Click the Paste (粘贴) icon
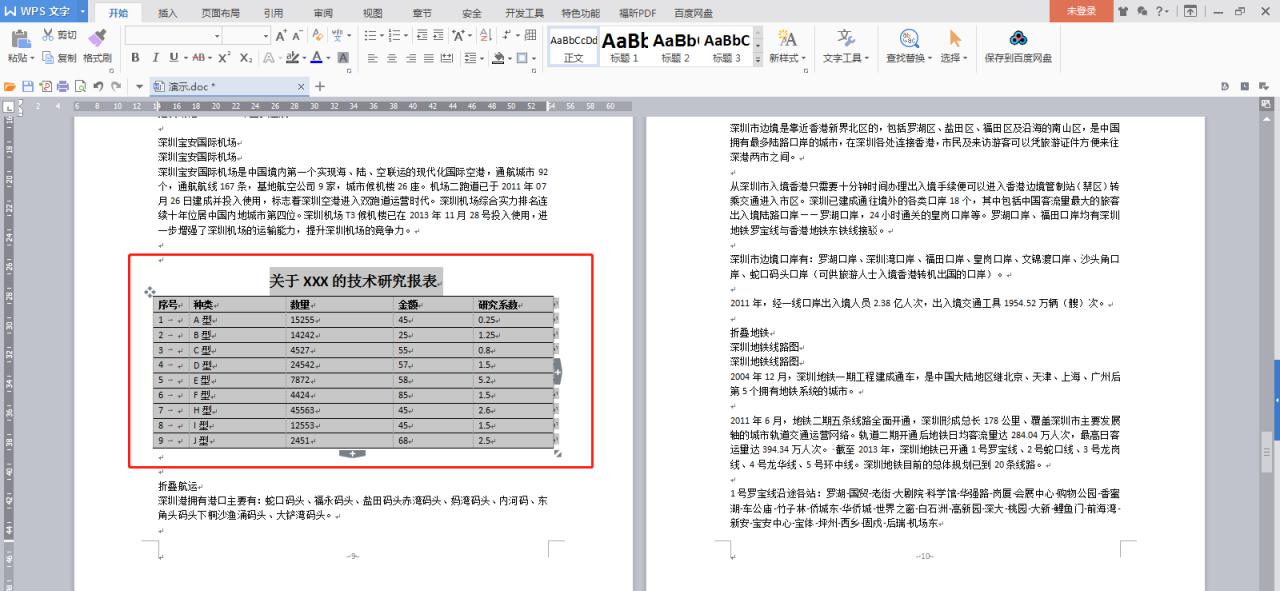The width and height of the screenshot is (1280, 591). [x=20, y=38]
